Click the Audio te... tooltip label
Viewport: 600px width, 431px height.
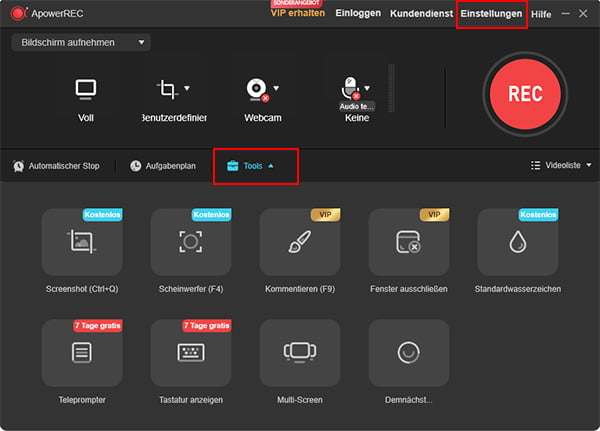pyautogui.click(x=357, y=106)
